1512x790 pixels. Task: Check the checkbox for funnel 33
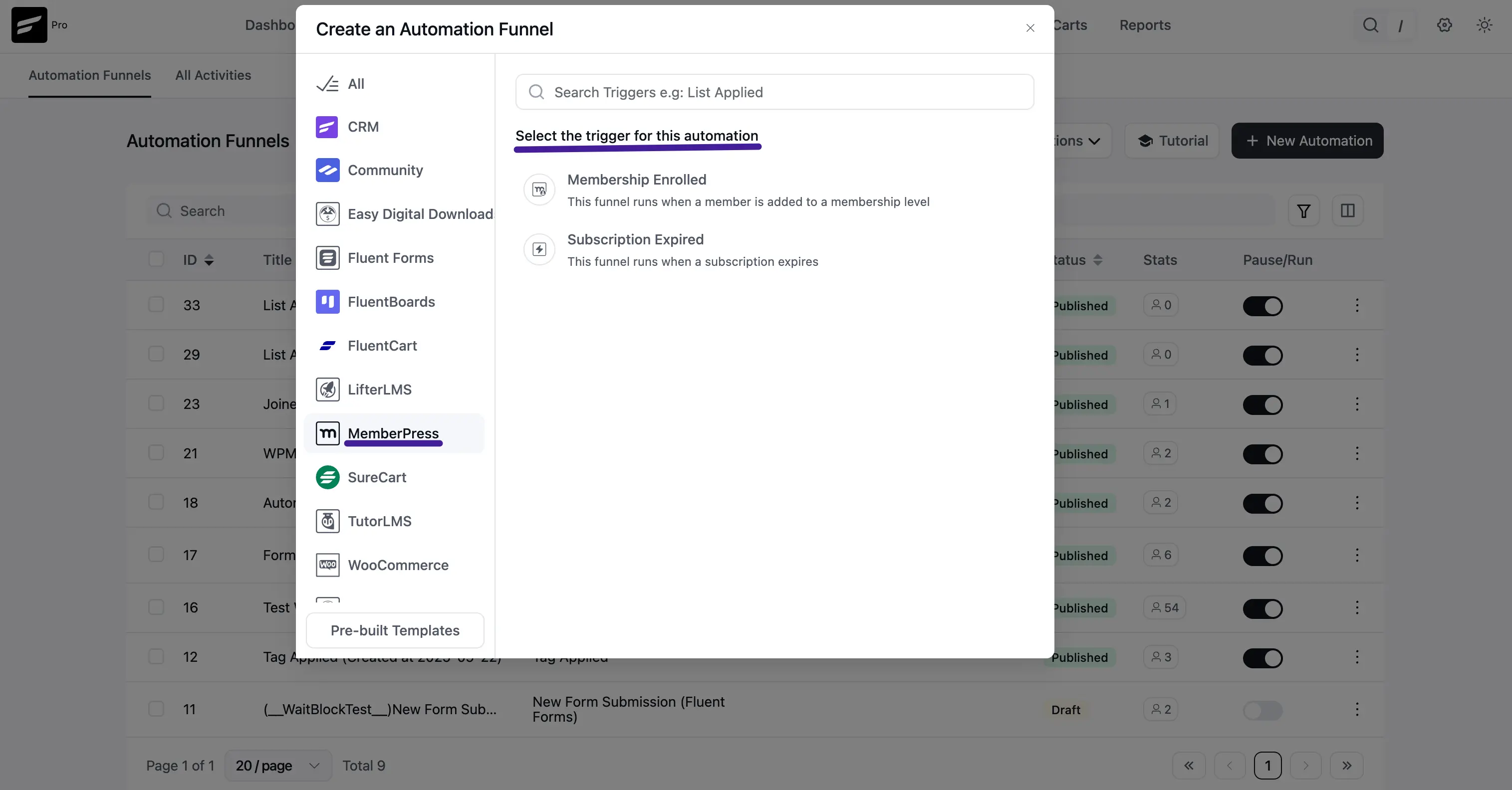tap(156, 304)
